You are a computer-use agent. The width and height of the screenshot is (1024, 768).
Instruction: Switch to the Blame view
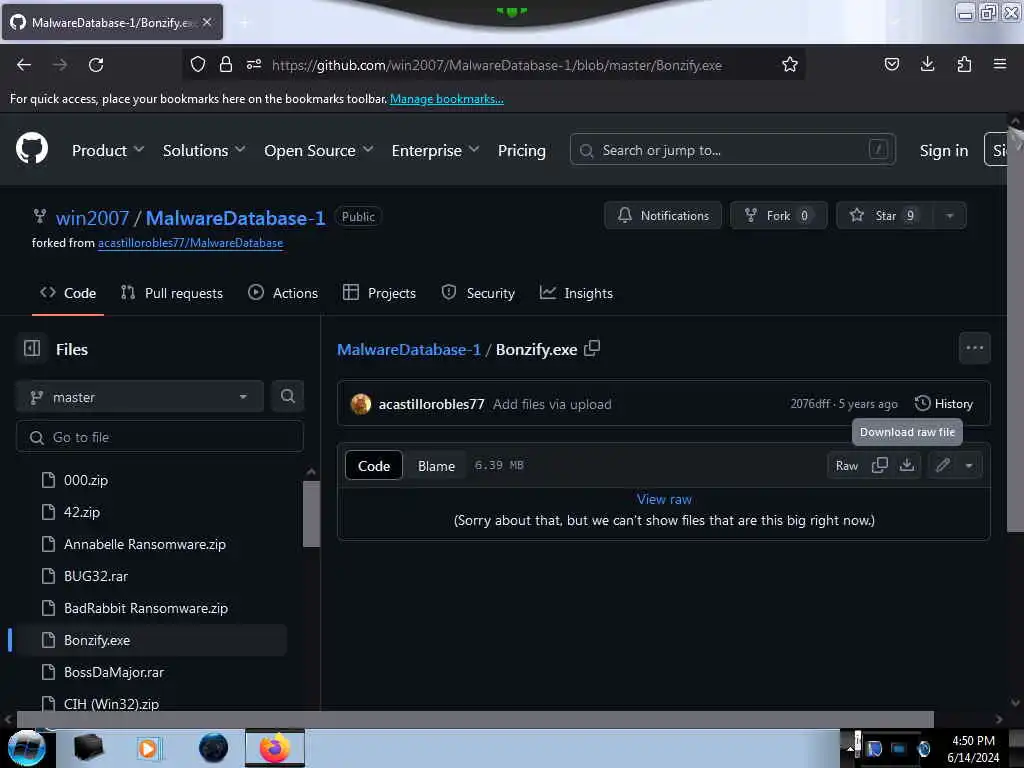(436, 466)
